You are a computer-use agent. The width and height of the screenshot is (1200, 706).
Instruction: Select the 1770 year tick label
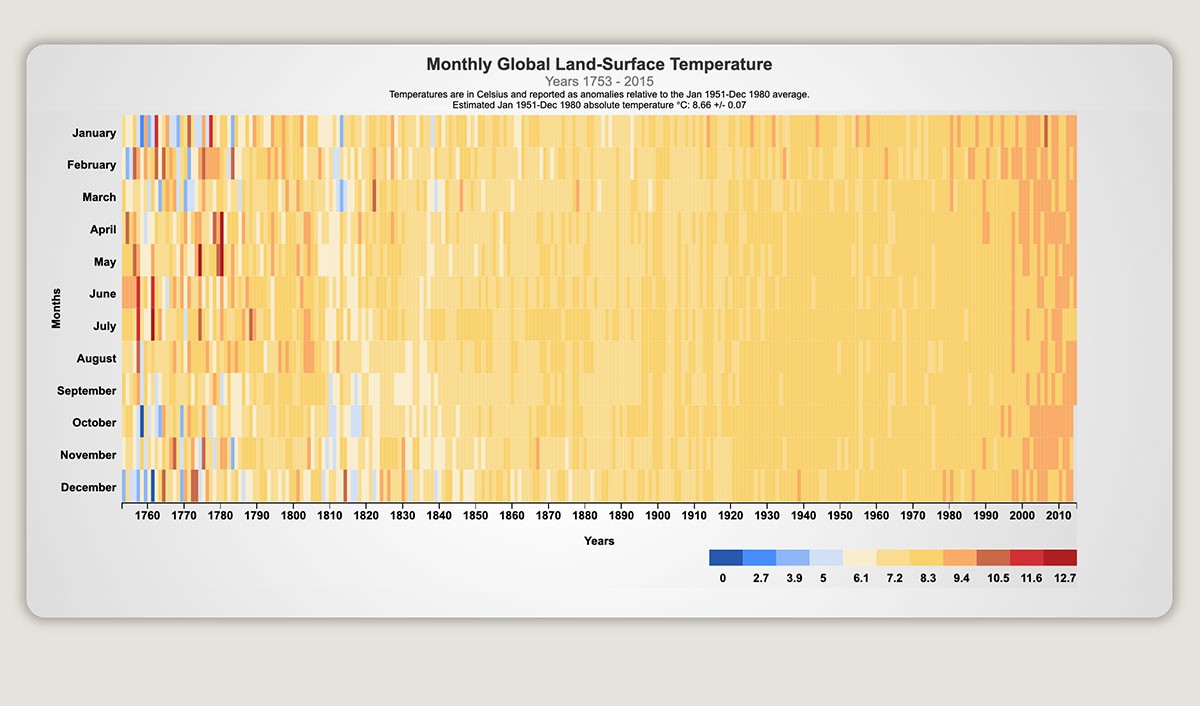(x=183, y=516)
